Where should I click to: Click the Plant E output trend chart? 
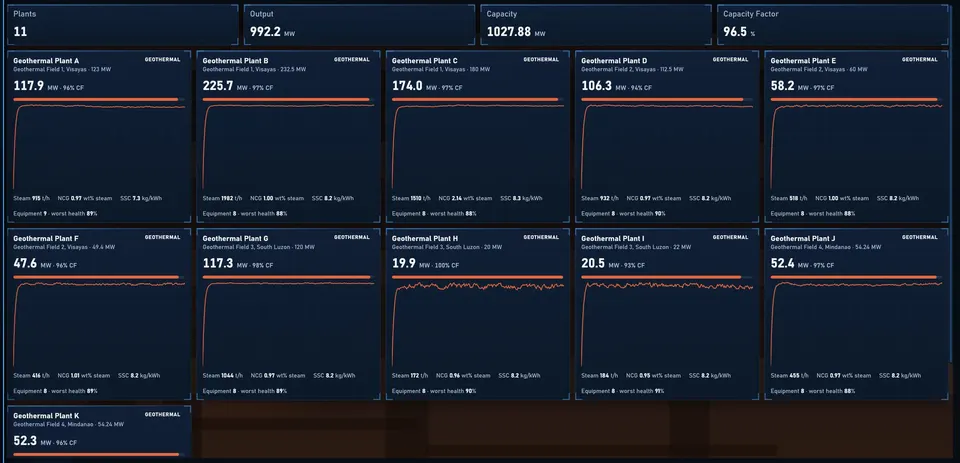(856, 146)
